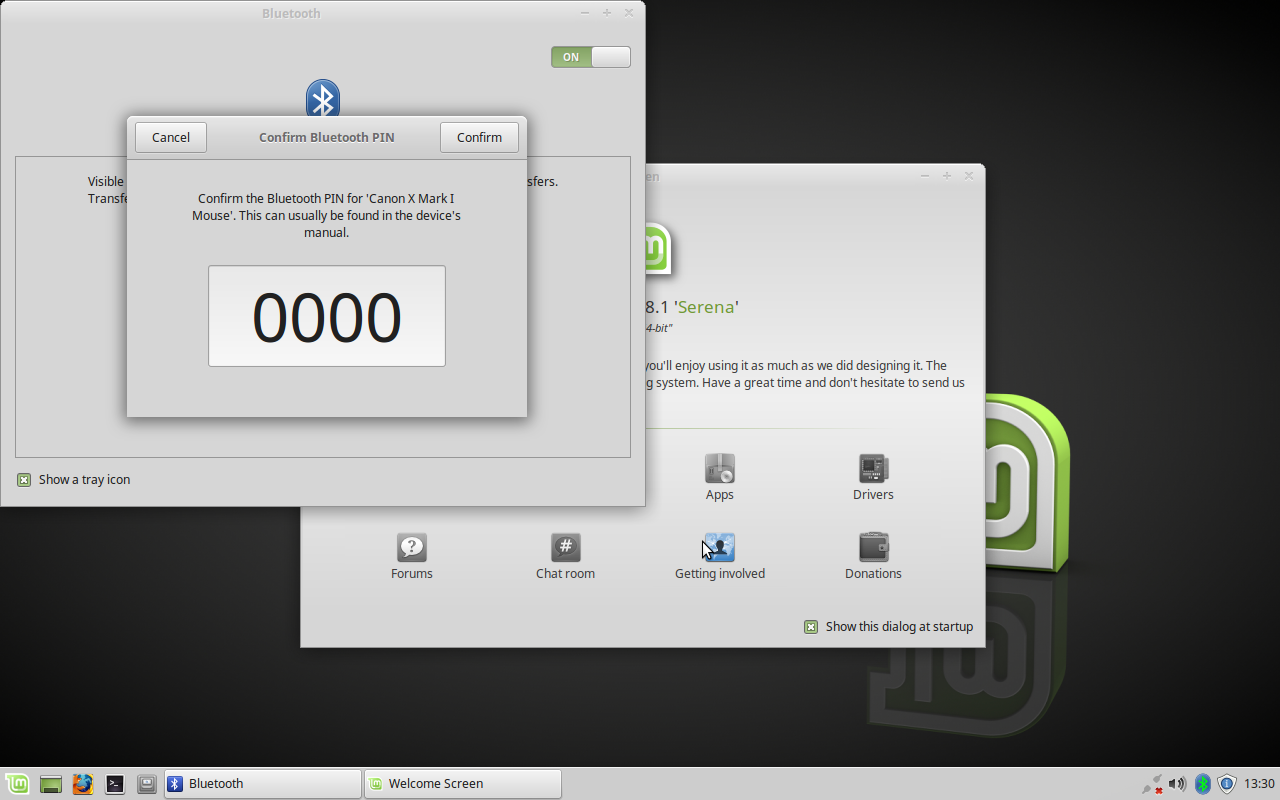Confirm the Bluetooth PIN
The image size is (1280, 800).
point(479,137)
